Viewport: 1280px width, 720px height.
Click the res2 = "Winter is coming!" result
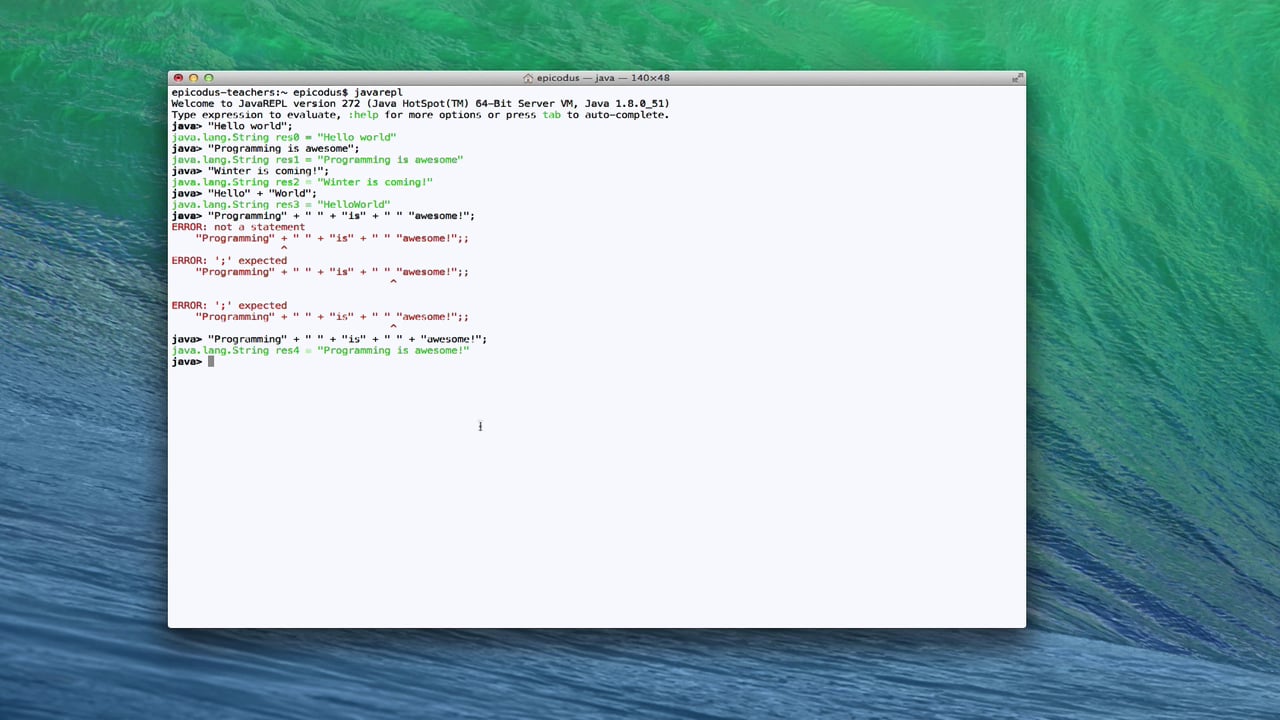[302, 182]
